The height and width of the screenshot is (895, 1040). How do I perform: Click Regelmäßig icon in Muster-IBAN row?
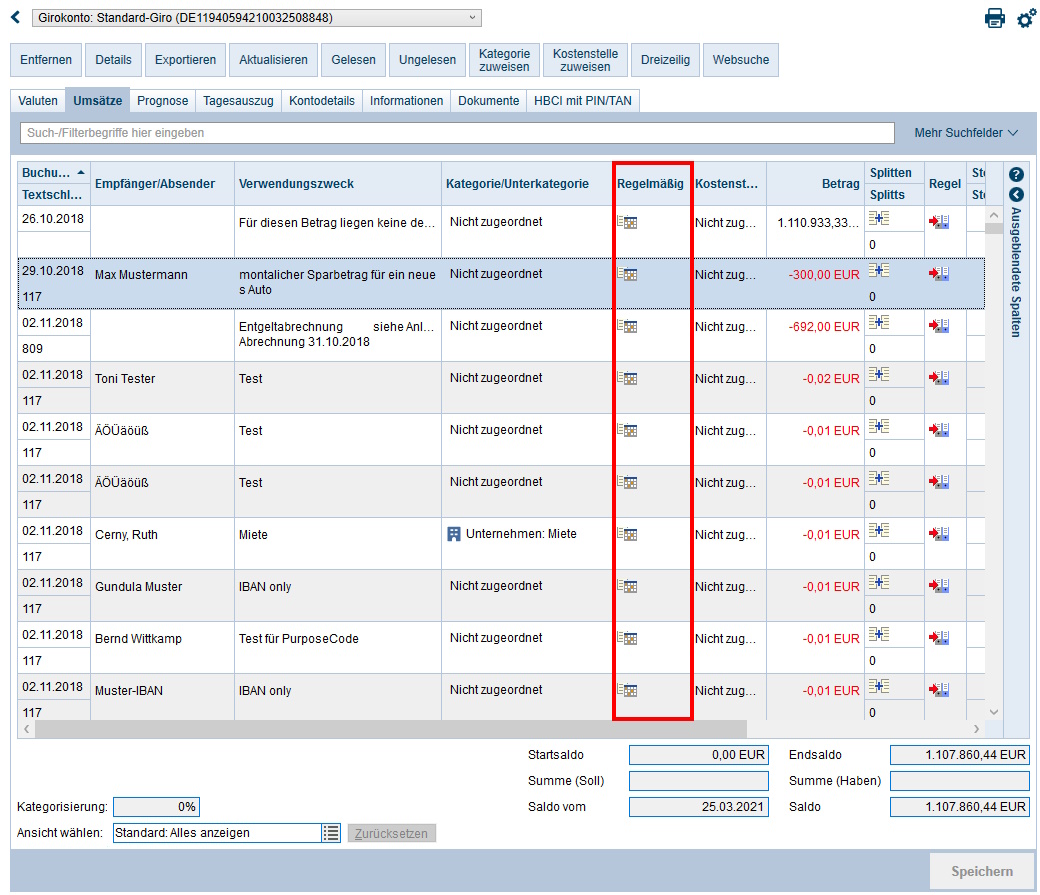(x=627, y=690)
